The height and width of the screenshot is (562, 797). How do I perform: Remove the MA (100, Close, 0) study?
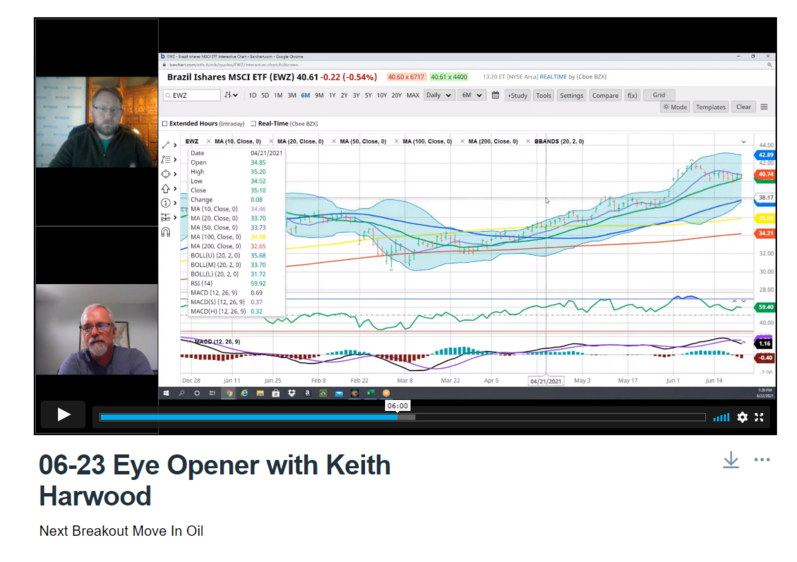pyautogui.click(x=396, y=141)
